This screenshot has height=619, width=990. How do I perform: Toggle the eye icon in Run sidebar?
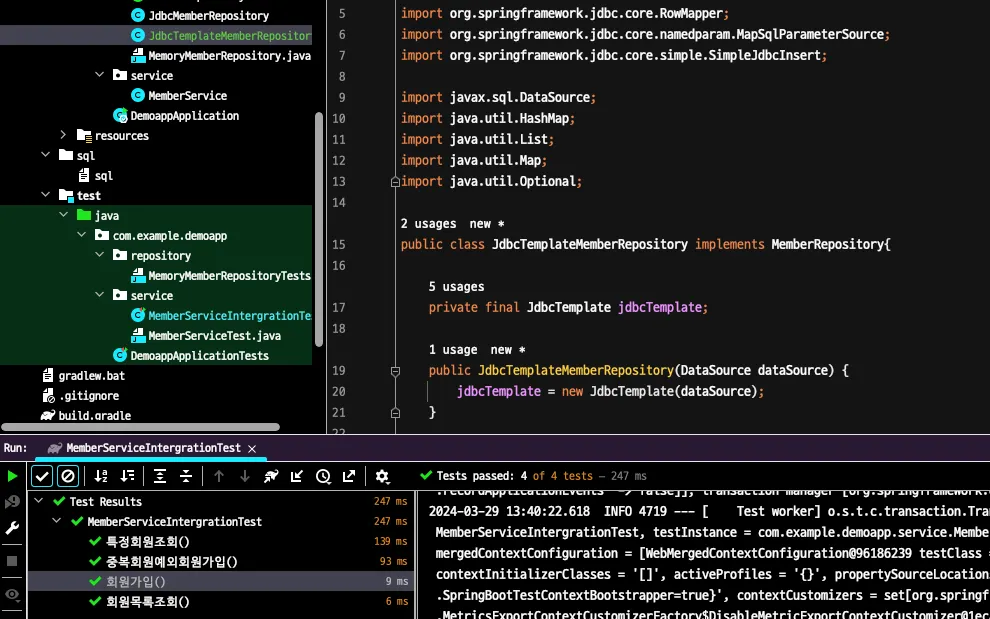point(12,594)
